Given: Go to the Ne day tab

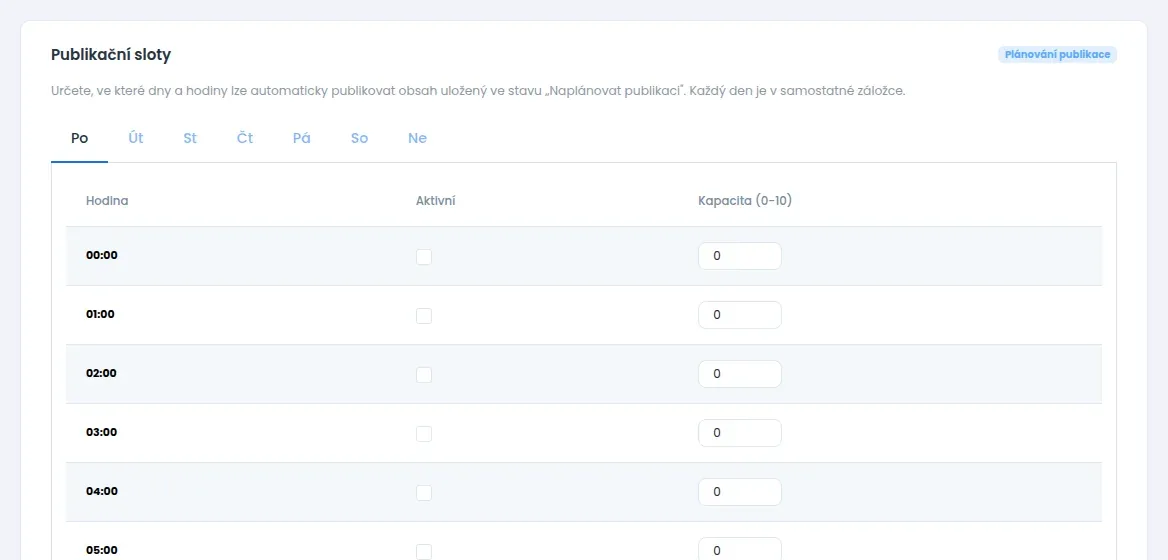Looking at the screenshot, I should [x=417, y=139].
